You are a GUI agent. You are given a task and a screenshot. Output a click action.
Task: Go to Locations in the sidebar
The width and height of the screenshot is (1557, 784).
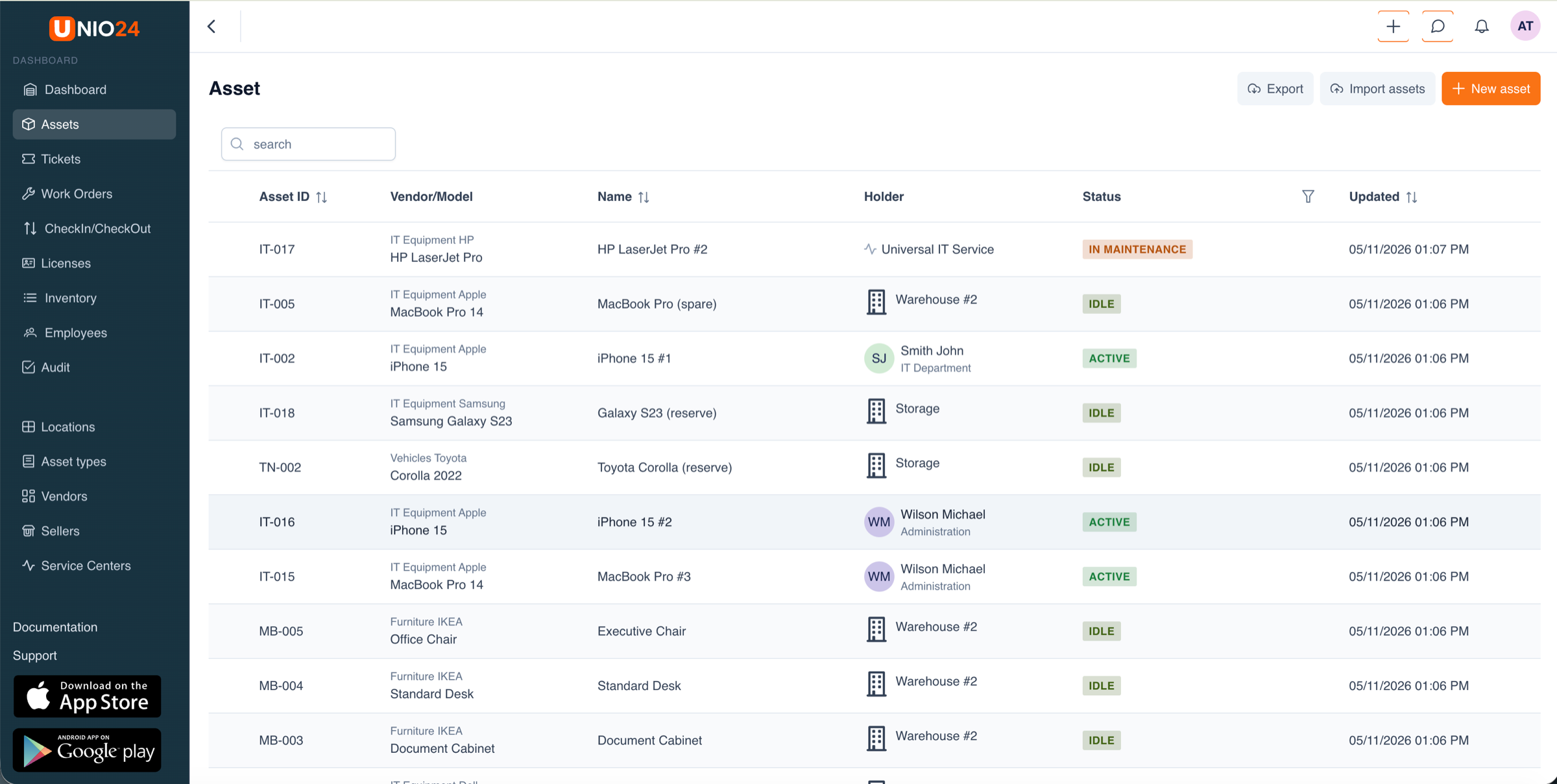coord(94,427)
